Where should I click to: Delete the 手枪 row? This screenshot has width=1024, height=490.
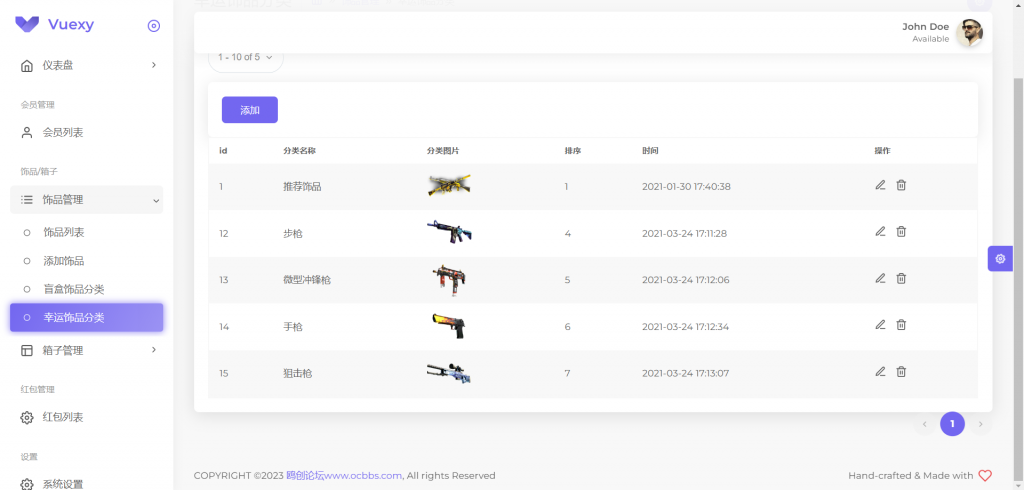pos(901,325)
